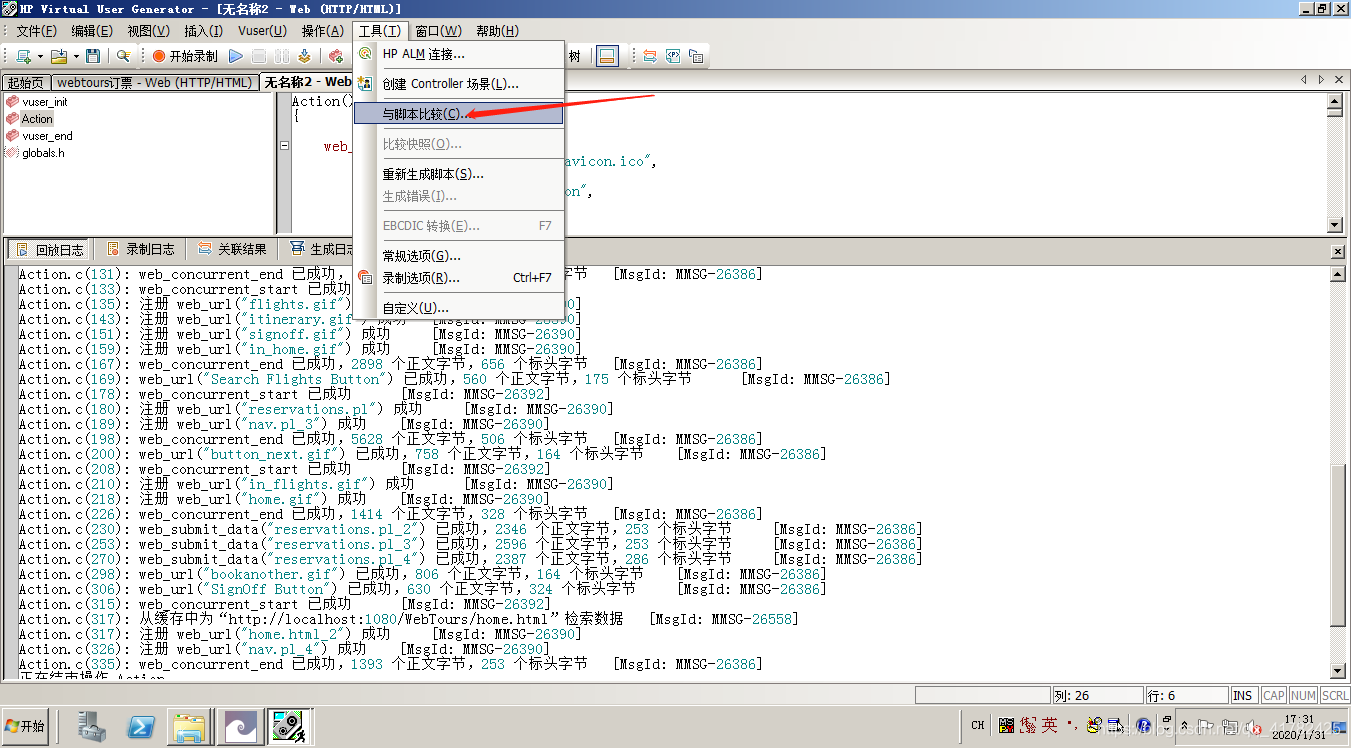Click the Stop square icon in the toolbar
This screenshot has height=748, width=1351.
pos(259,56)
